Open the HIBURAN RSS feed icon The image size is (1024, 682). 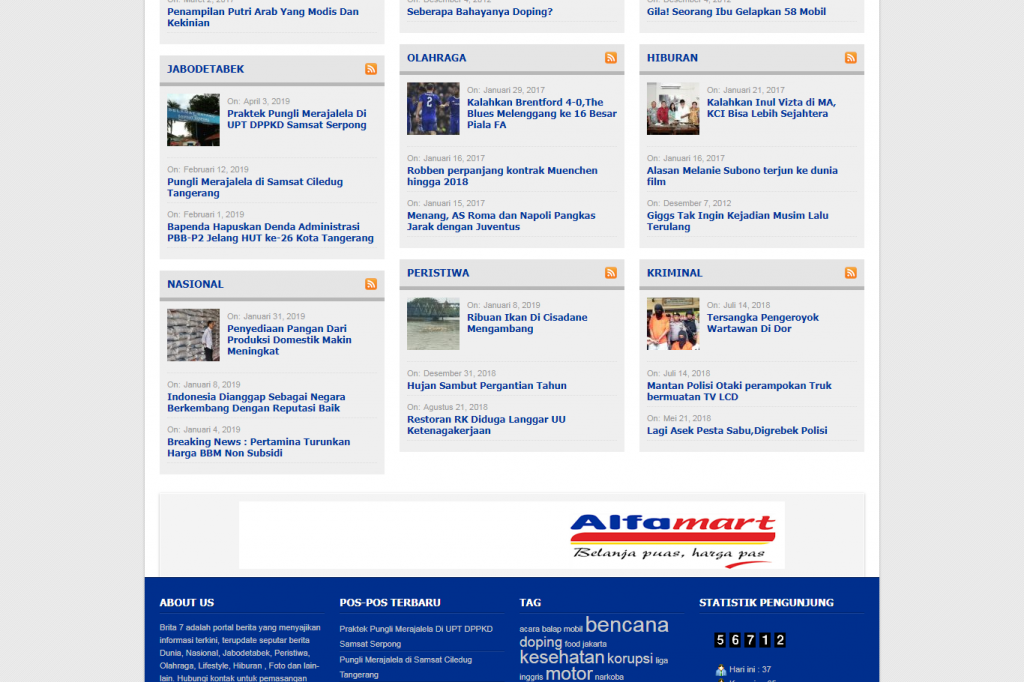point(850,58)
